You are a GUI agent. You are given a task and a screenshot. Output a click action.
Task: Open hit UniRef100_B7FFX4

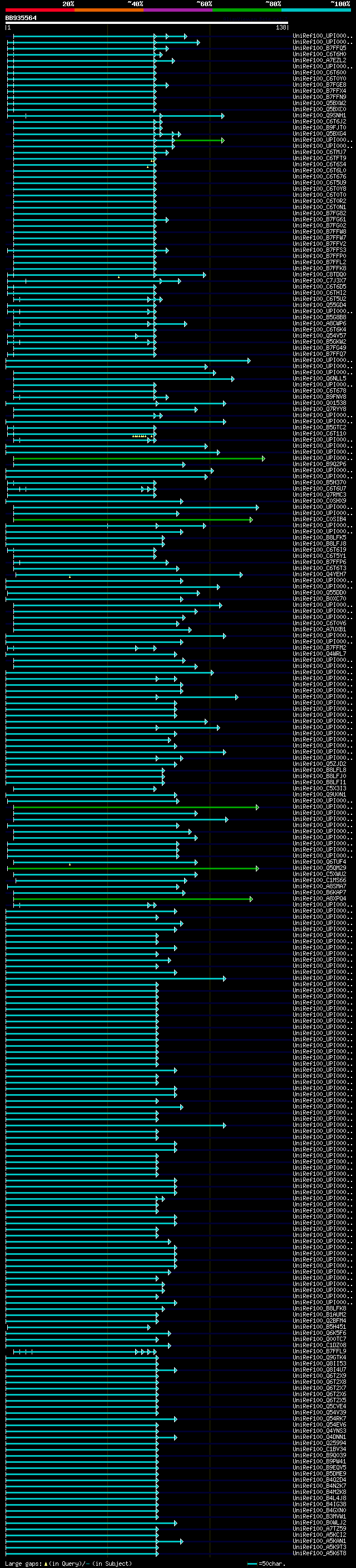[x=319, y=91]
